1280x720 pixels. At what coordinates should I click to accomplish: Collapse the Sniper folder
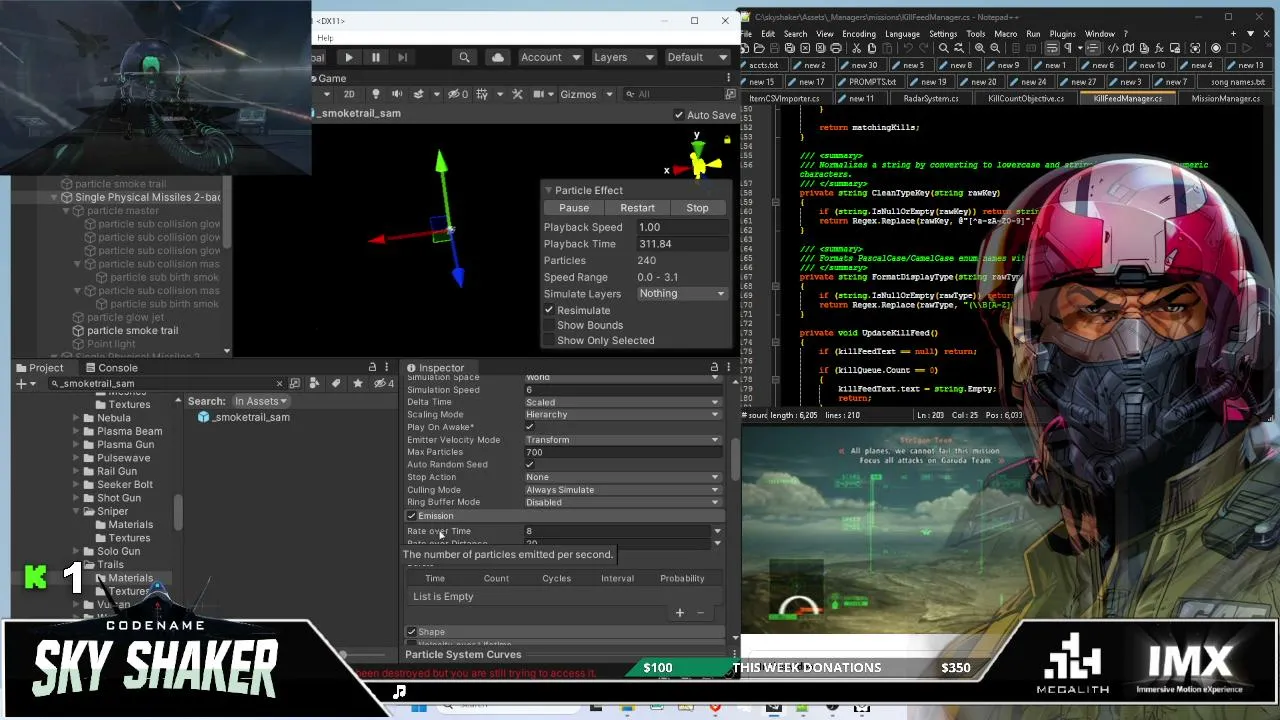[x=77, y=511]
